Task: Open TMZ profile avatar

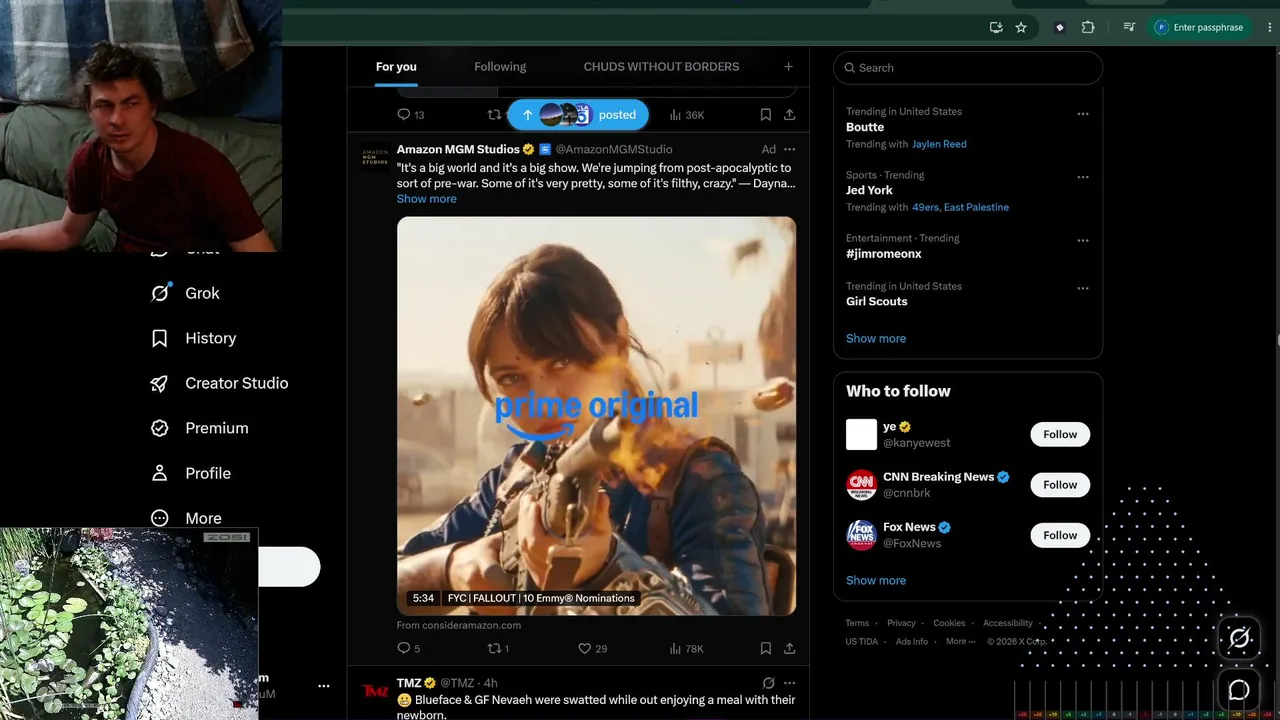Action: (376, 691)
